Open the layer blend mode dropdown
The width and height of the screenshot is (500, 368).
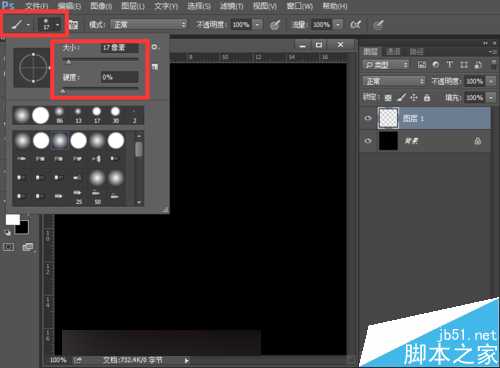click(x=394, y=81)
